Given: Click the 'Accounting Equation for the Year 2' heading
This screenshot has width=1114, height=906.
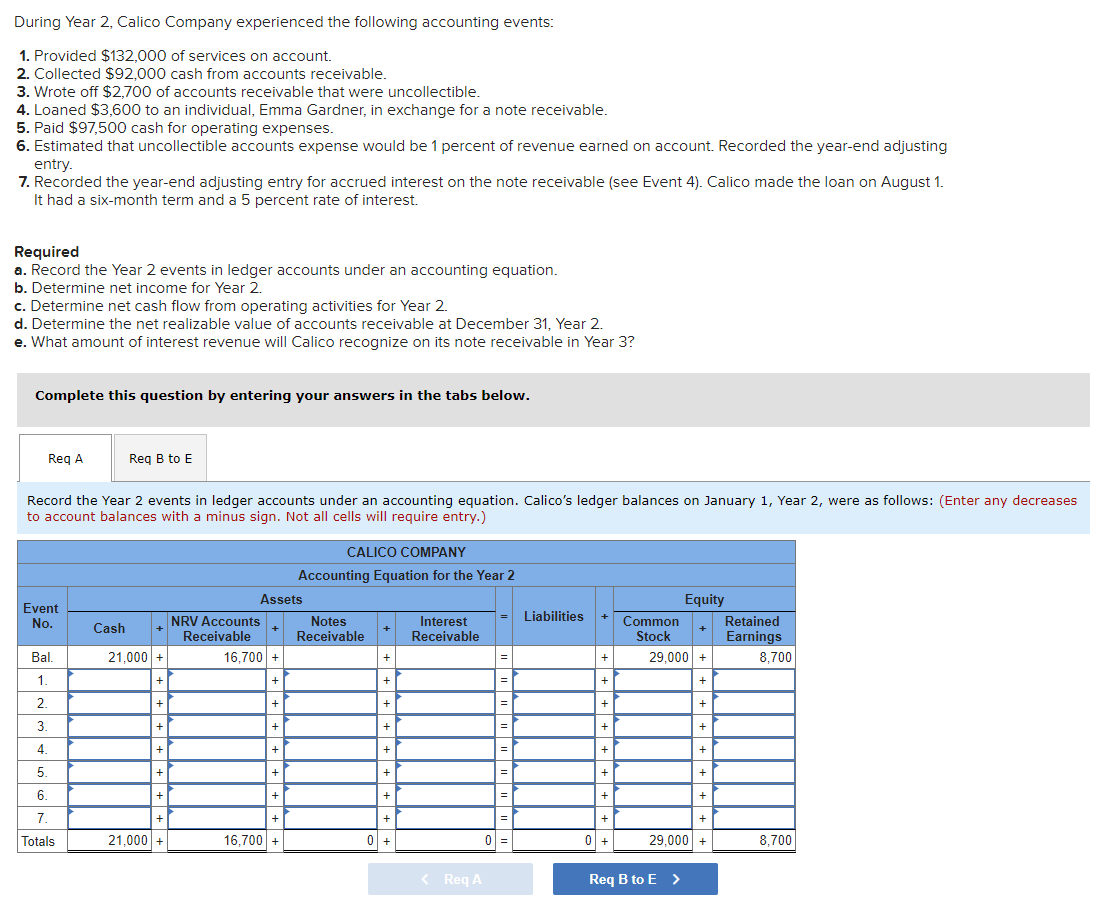Looking at the screenshot, I should coord(406,575).
